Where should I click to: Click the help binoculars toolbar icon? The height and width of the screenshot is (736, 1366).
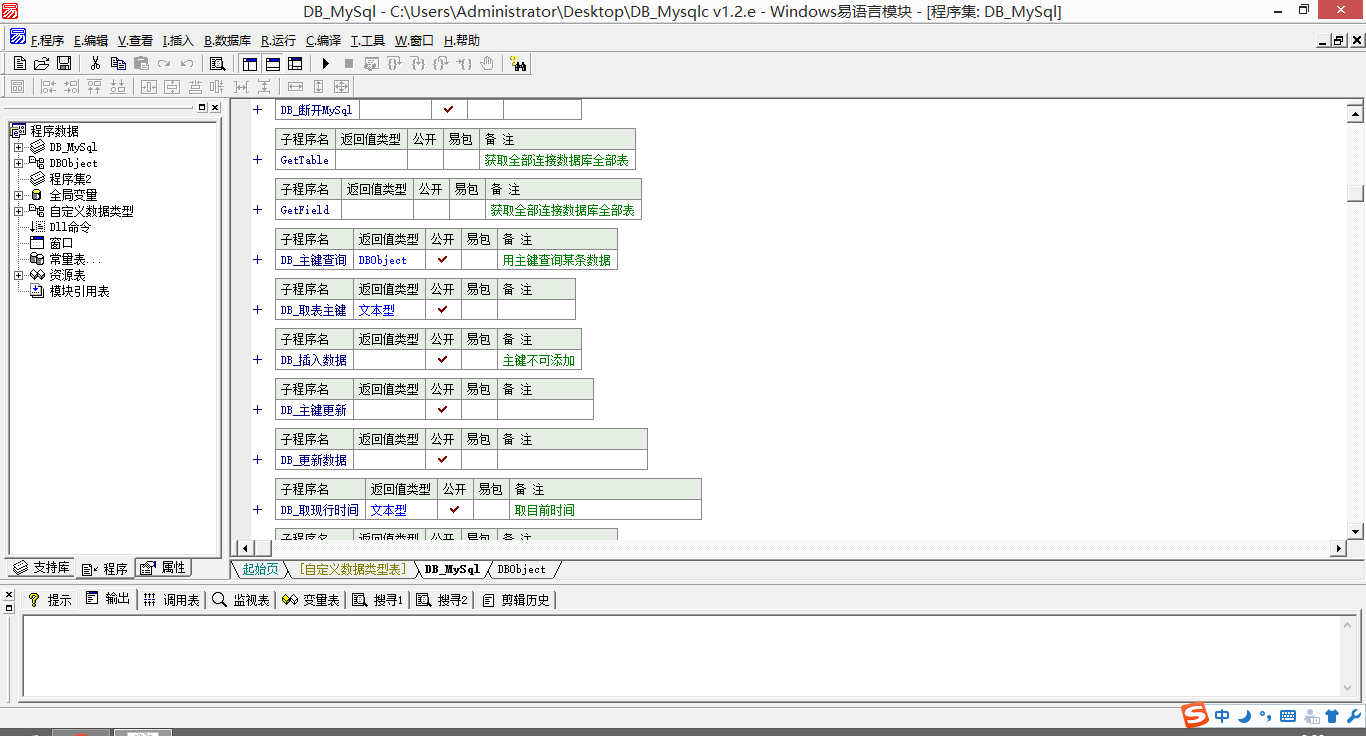coord(518,63)
